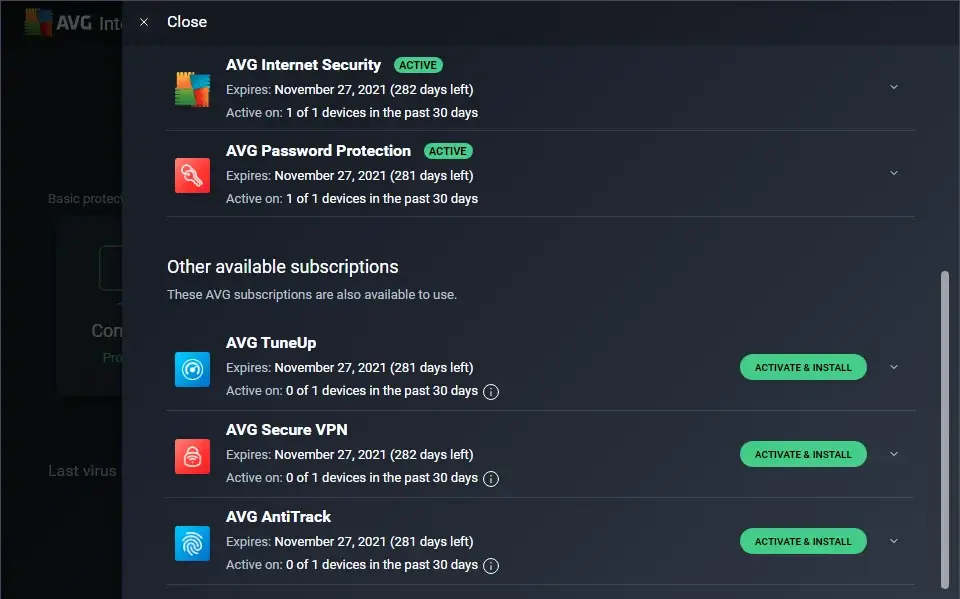Click the ACTIVE badge on Internet Security
The image size is (960, 599).
pyautogui.click(x=418, y=64)
